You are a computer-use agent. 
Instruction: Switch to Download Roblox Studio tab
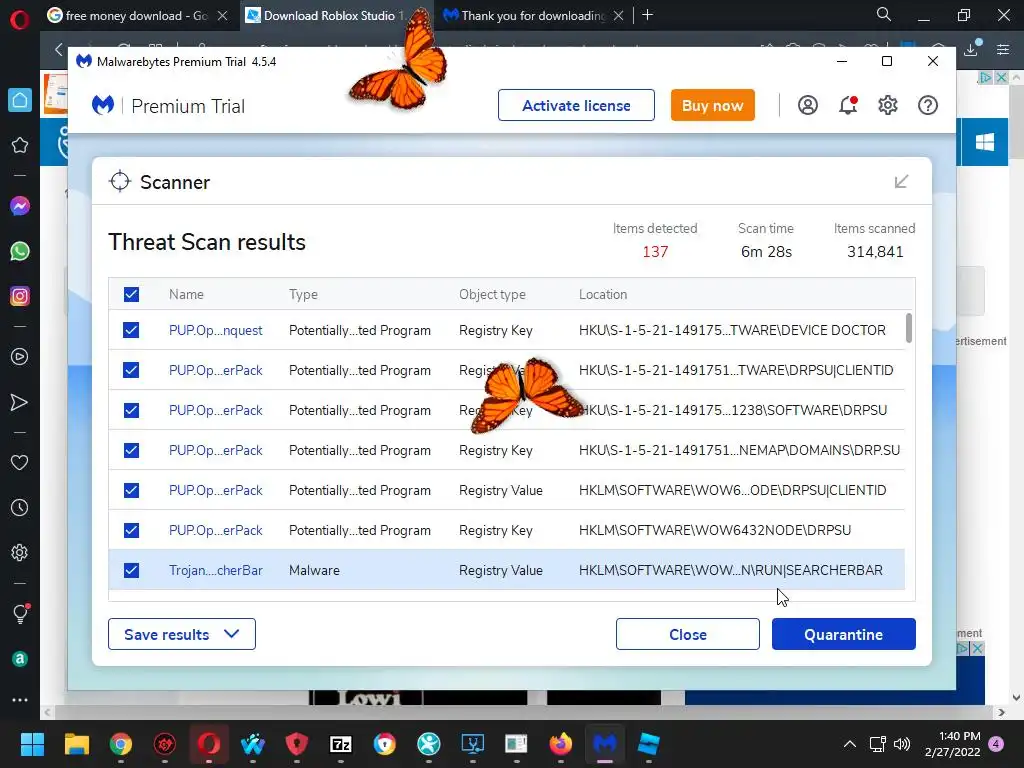click(x=331, y=15)
